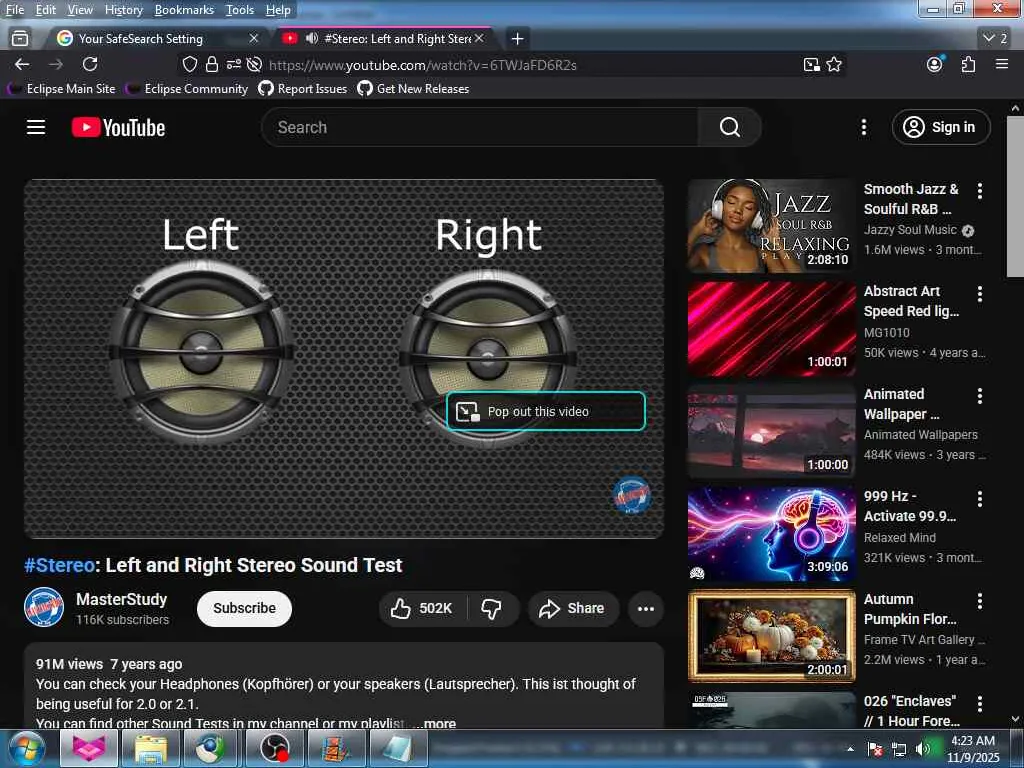The width and height of the screenshot is (1024, 768).
Task: Open the View menu
Action: (x=80, y=10)
